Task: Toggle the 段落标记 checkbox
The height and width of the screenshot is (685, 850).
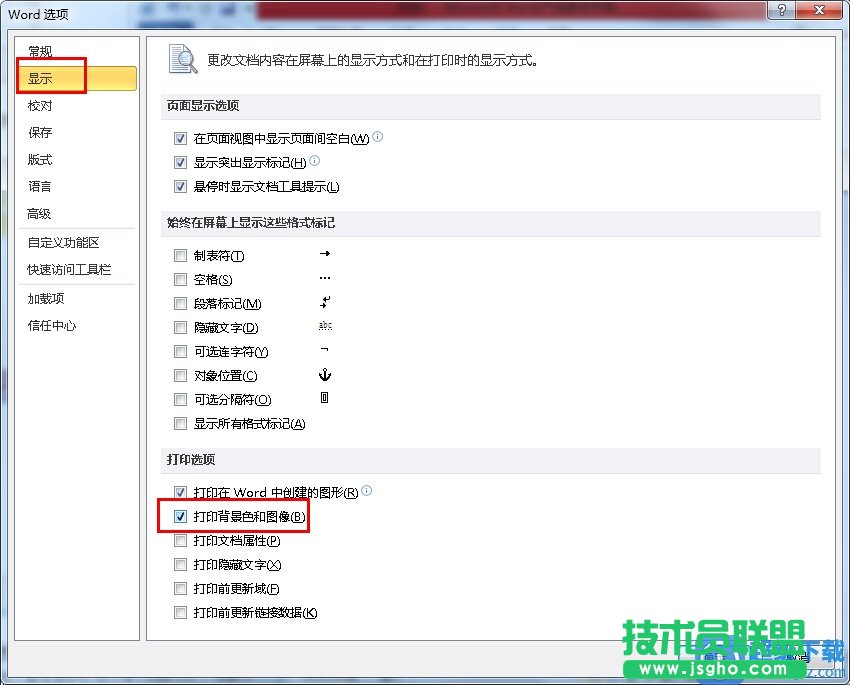Action: tap(181, 304)
